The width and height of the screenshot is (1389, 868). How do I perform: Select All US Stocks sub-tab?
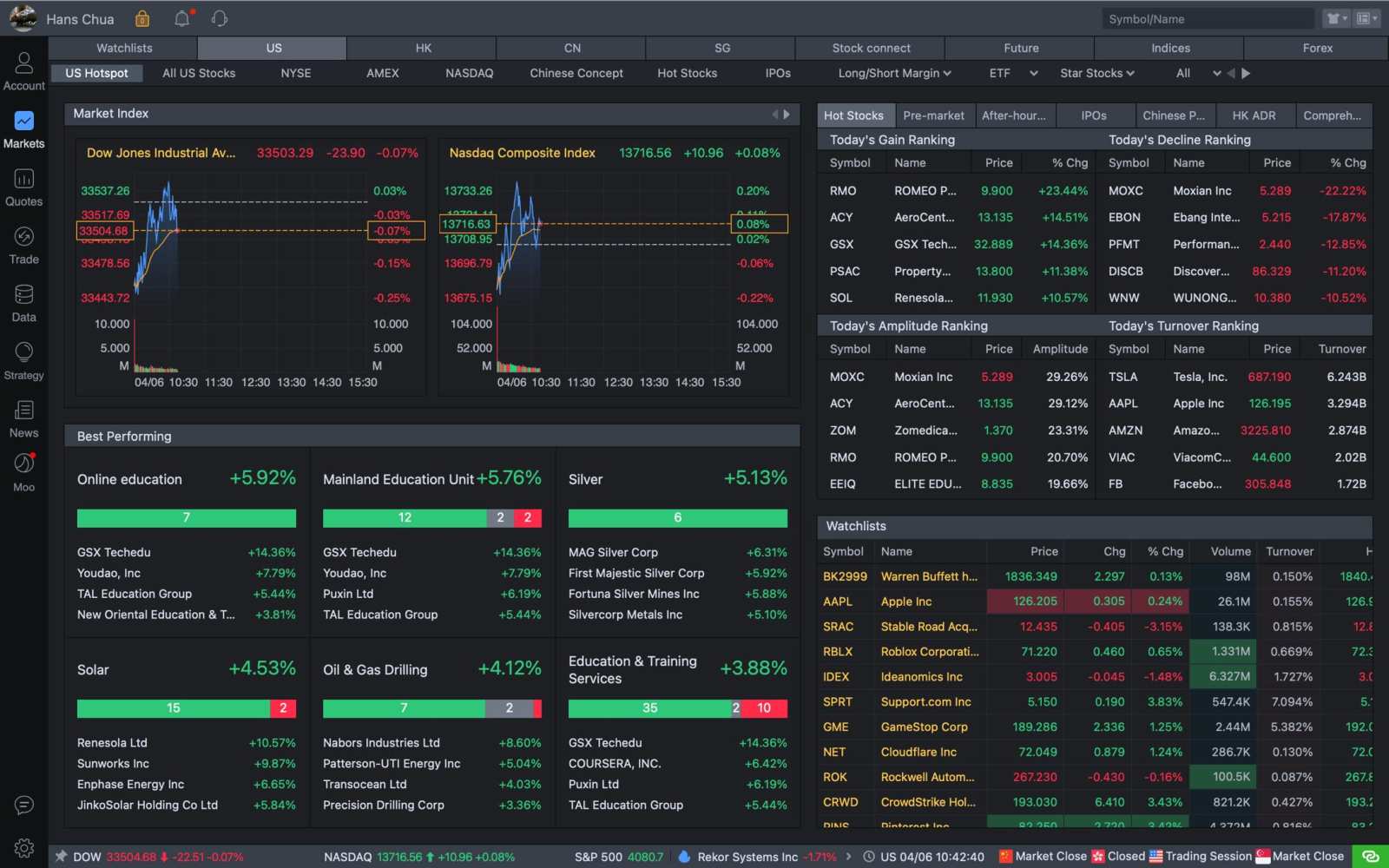tap(199, 73)
